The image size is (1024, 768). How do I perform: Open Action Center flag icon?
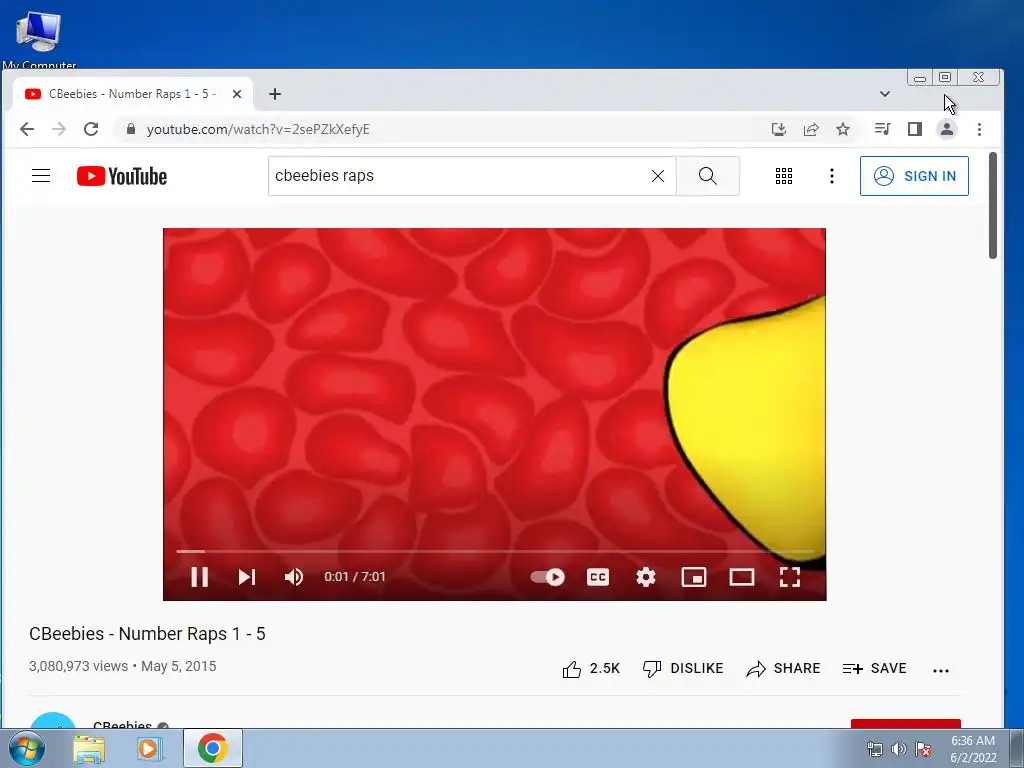click(923, 749)
